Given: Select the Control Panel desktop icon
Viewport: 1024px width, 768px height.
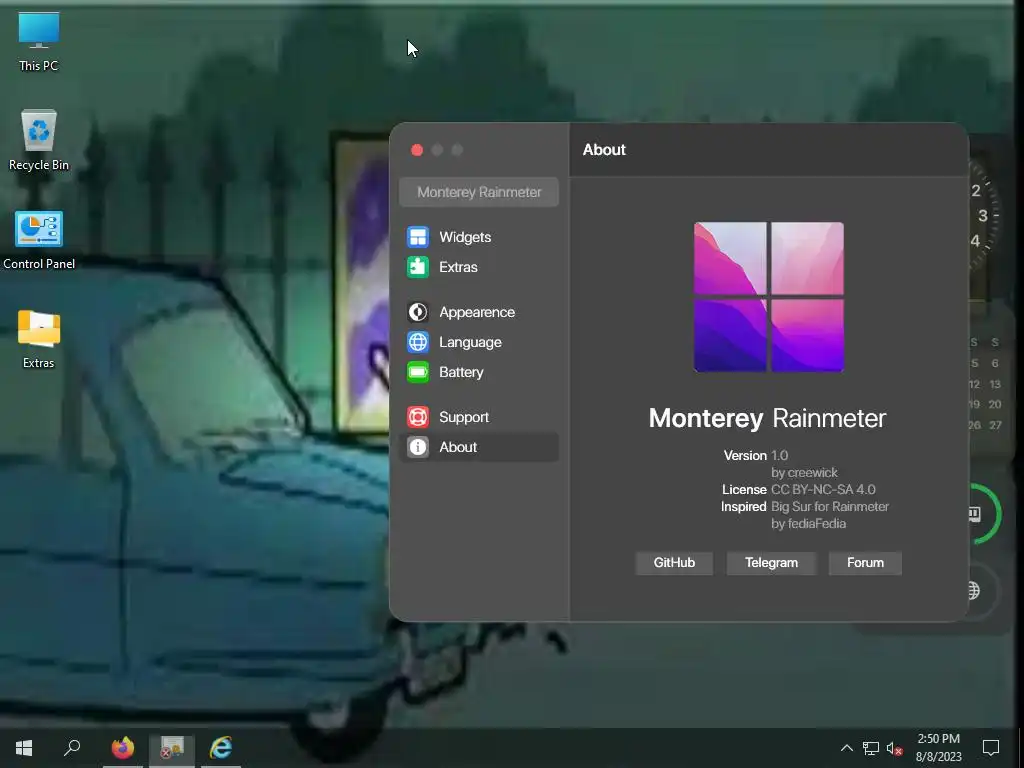Looking at the screenshot, I should 39,240.
